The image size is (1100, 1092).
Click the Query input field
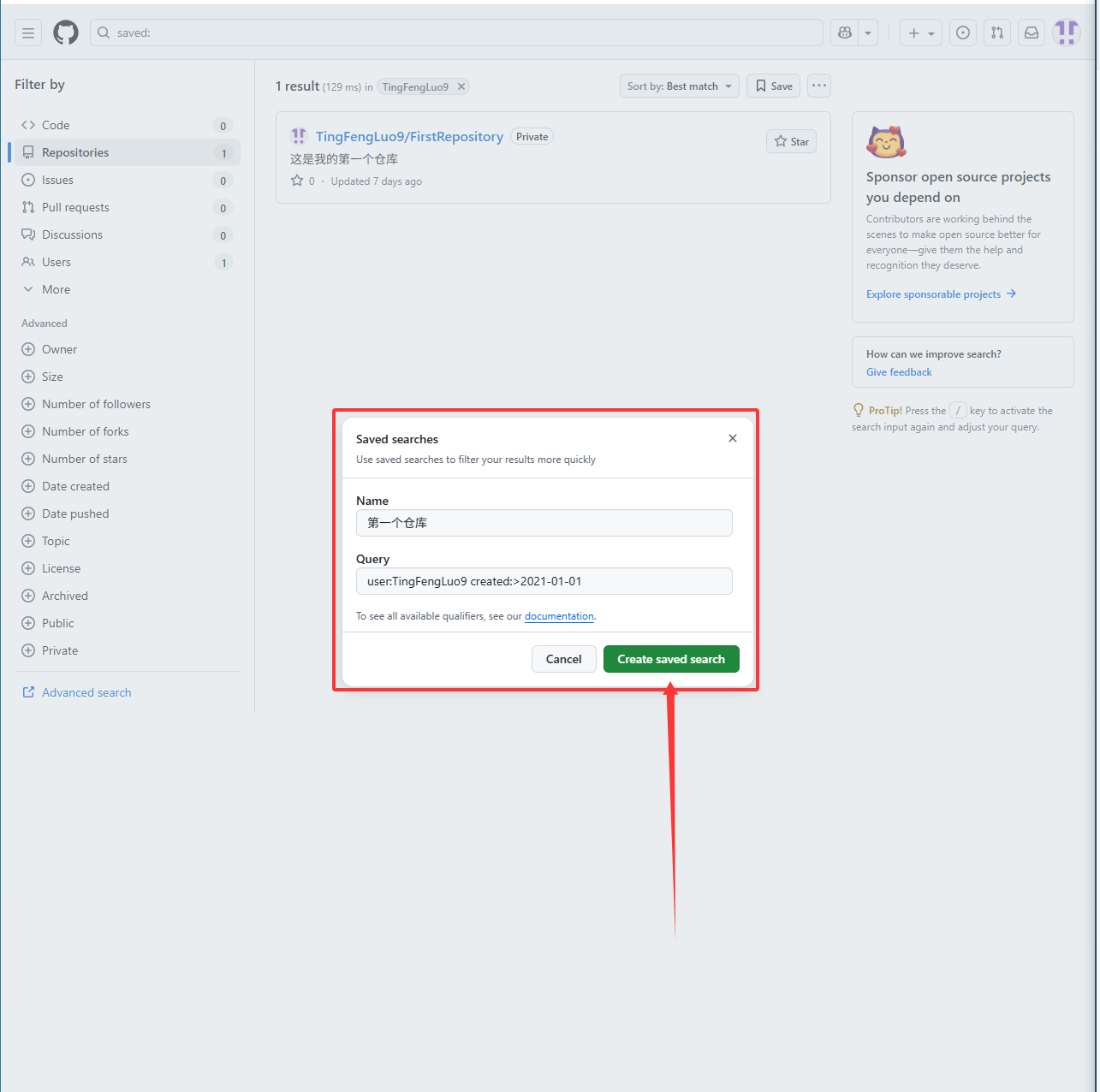pyautogui.click(x=544, y=581)
